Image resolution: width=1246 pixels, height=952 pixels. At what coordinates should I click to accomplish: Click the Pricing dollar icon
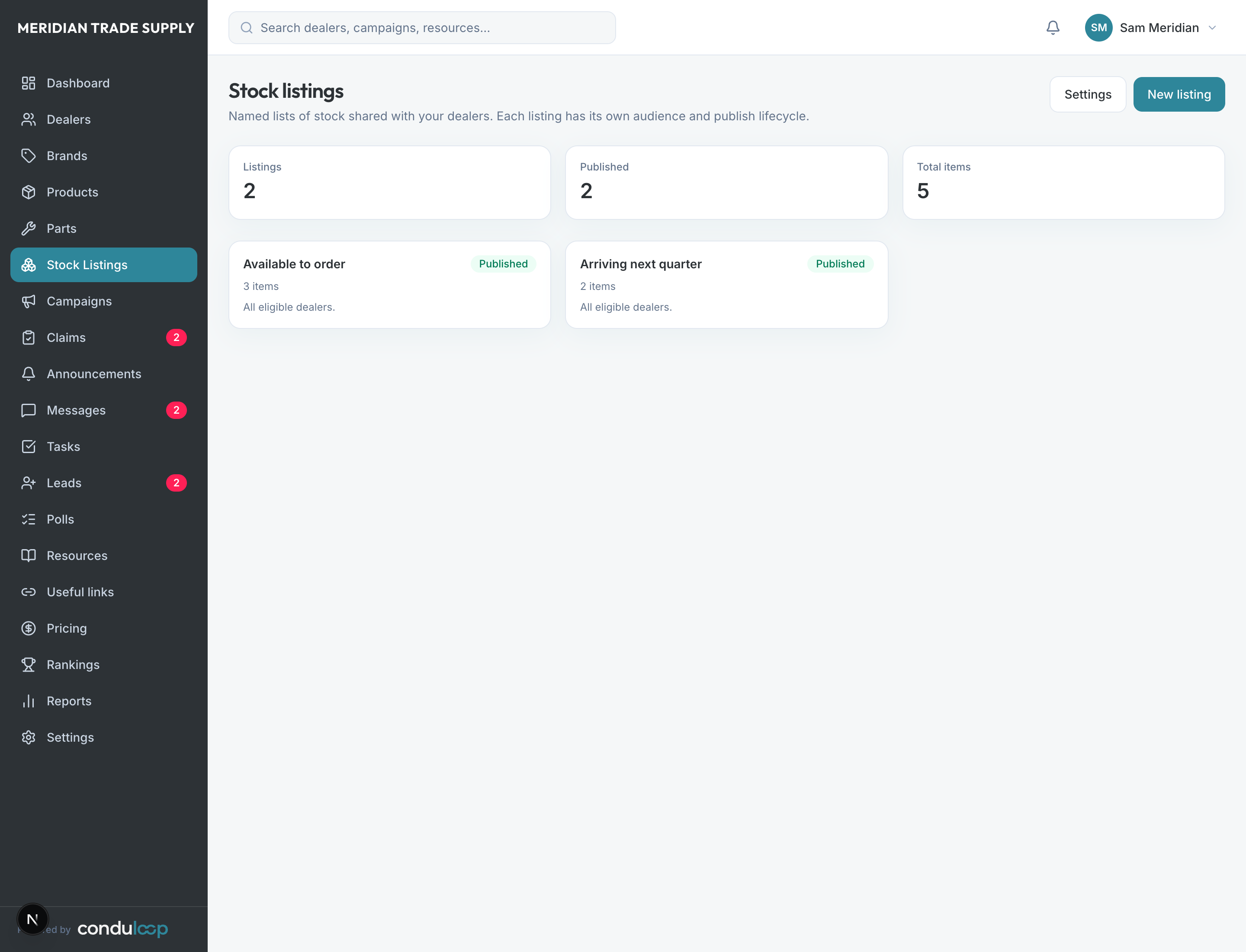(28, 628)
